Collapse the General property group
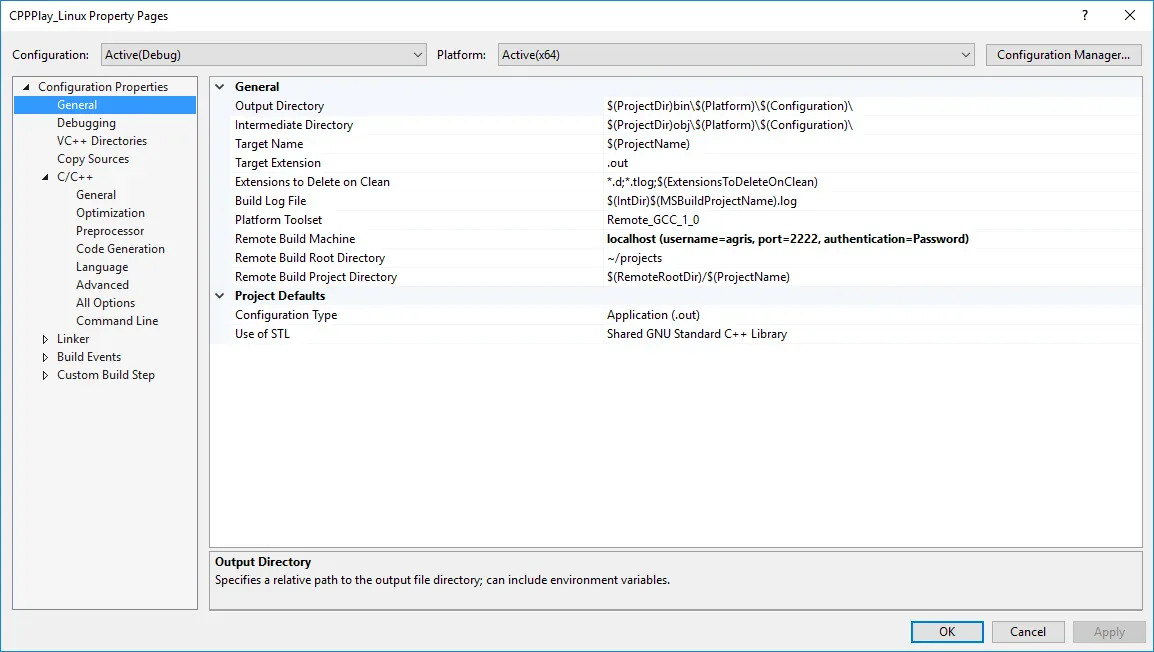Screen dimensions: 1154x652 tap(219, 87)
